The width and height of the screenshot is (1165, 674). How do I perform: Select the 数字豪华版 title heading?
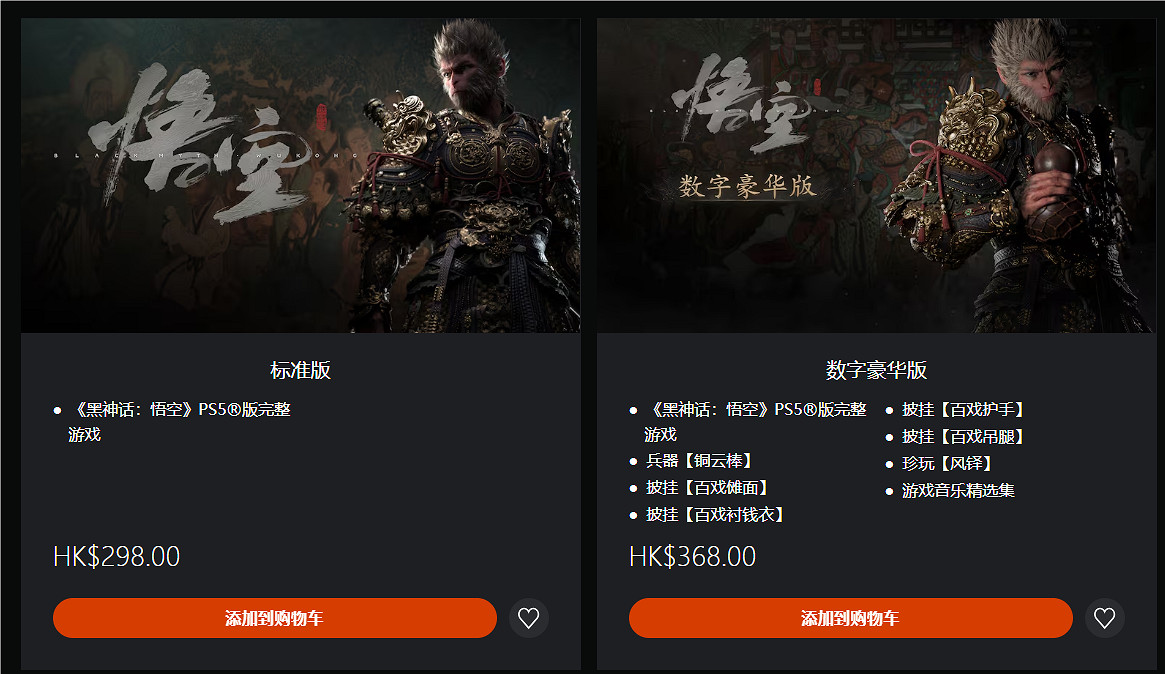pos(876,369)
